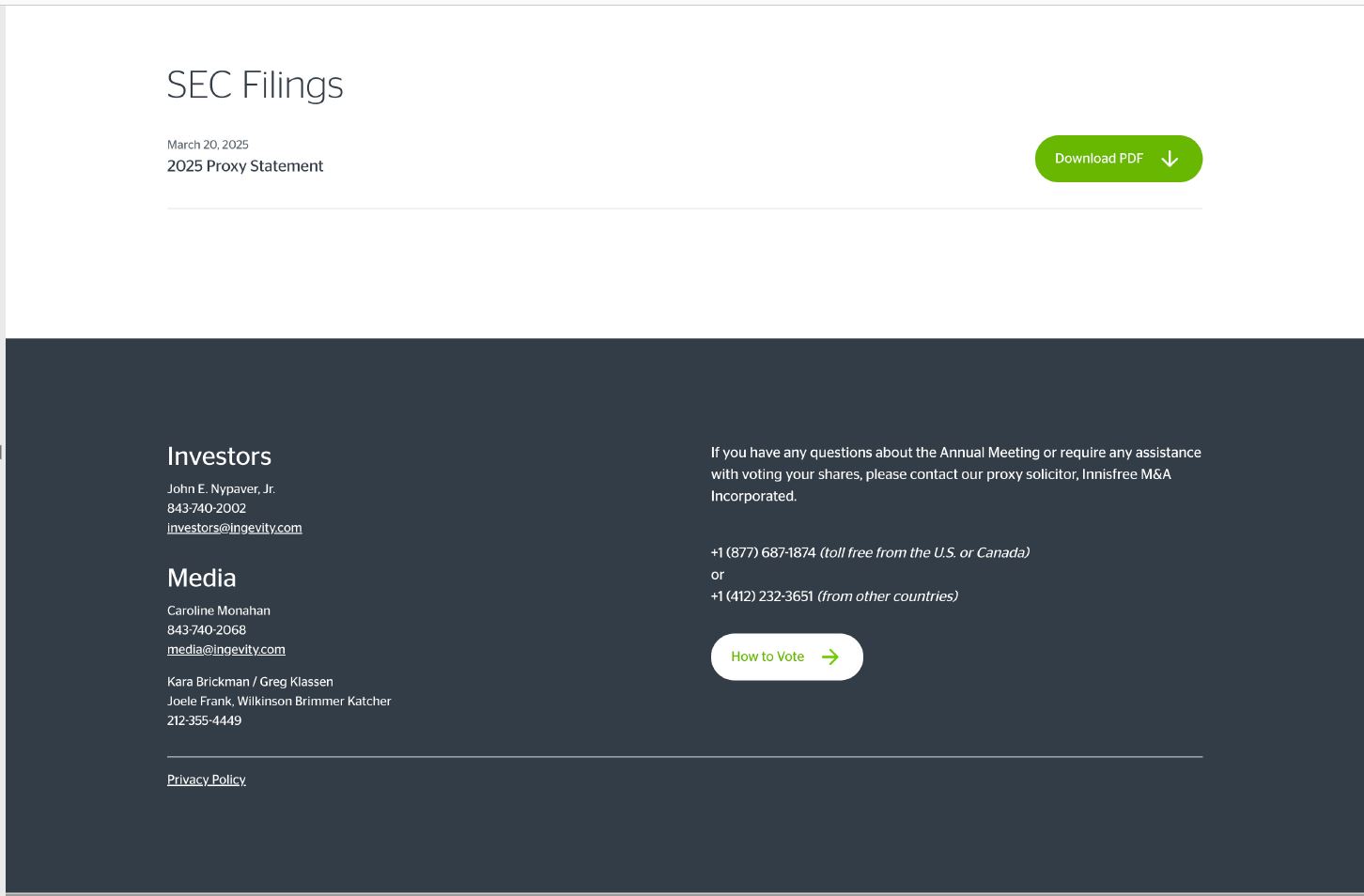The image size is (1364, 896).
Task: Click the name John E. Nypaver, Jr.
Action: [221, 488]
